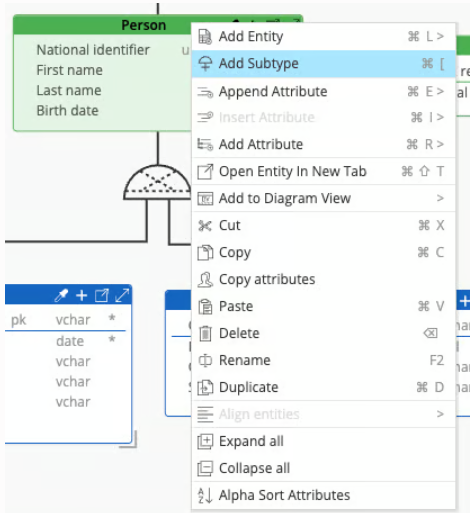470x513 pixels.
Task: Click the trash icon beside Delete
Action: pos(205,334)
